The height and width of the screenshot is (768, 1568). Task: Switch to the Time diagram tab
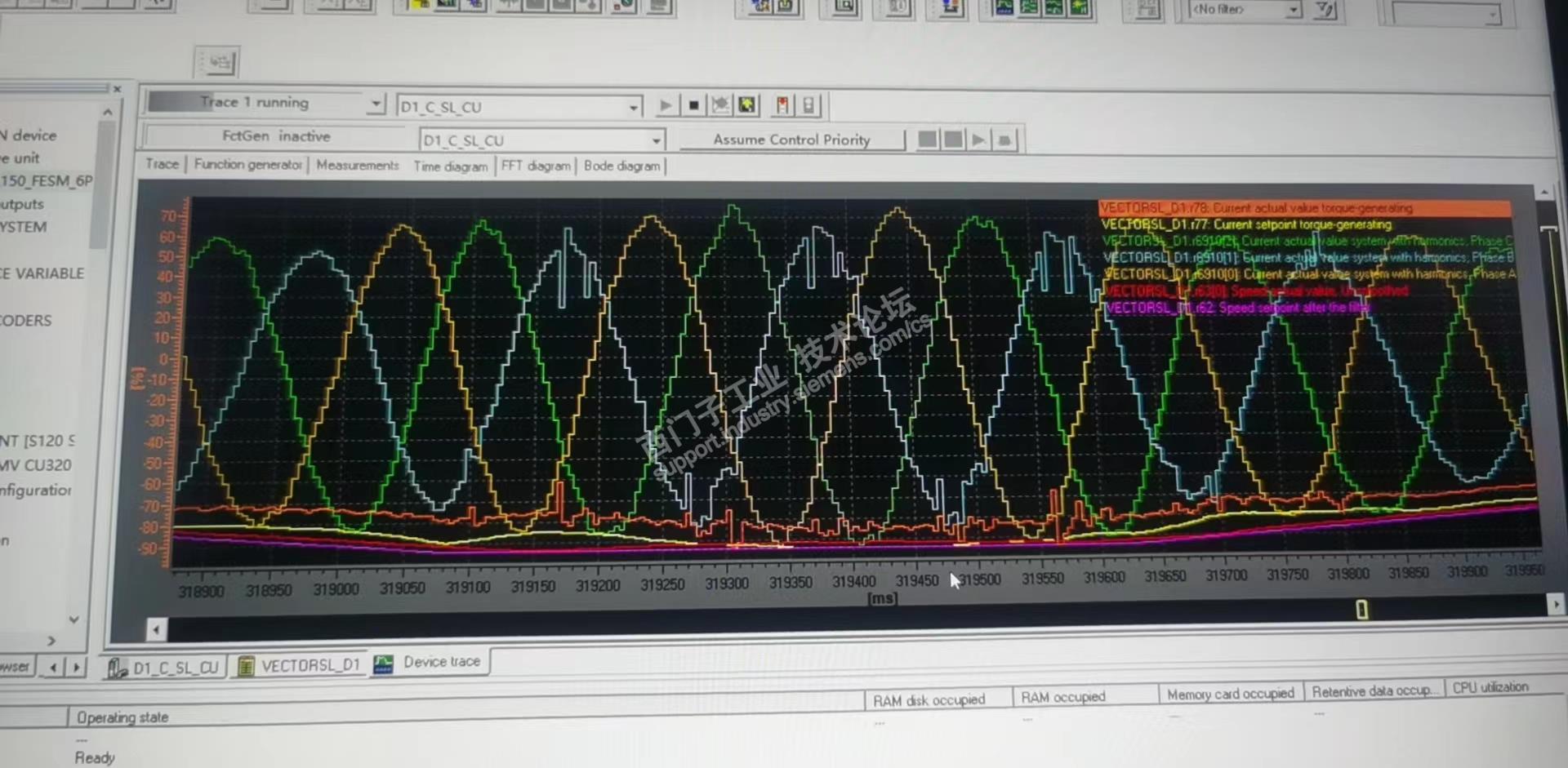pos(450,166)
